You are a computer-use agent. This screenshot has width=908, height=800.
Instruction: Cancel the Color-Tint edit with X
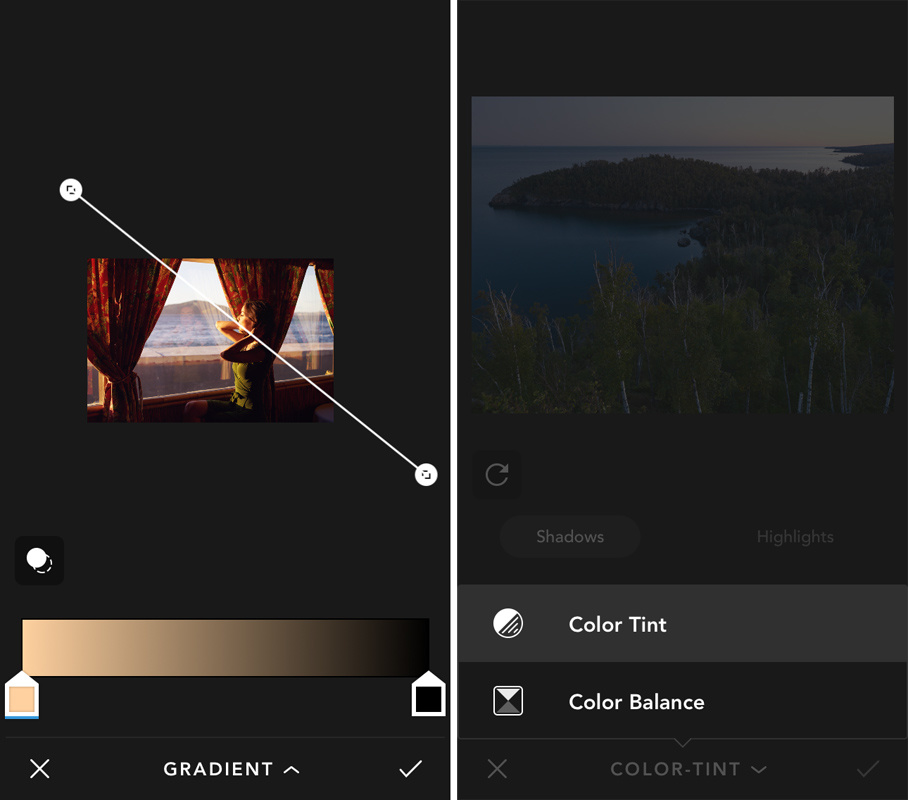coord(497,769)
